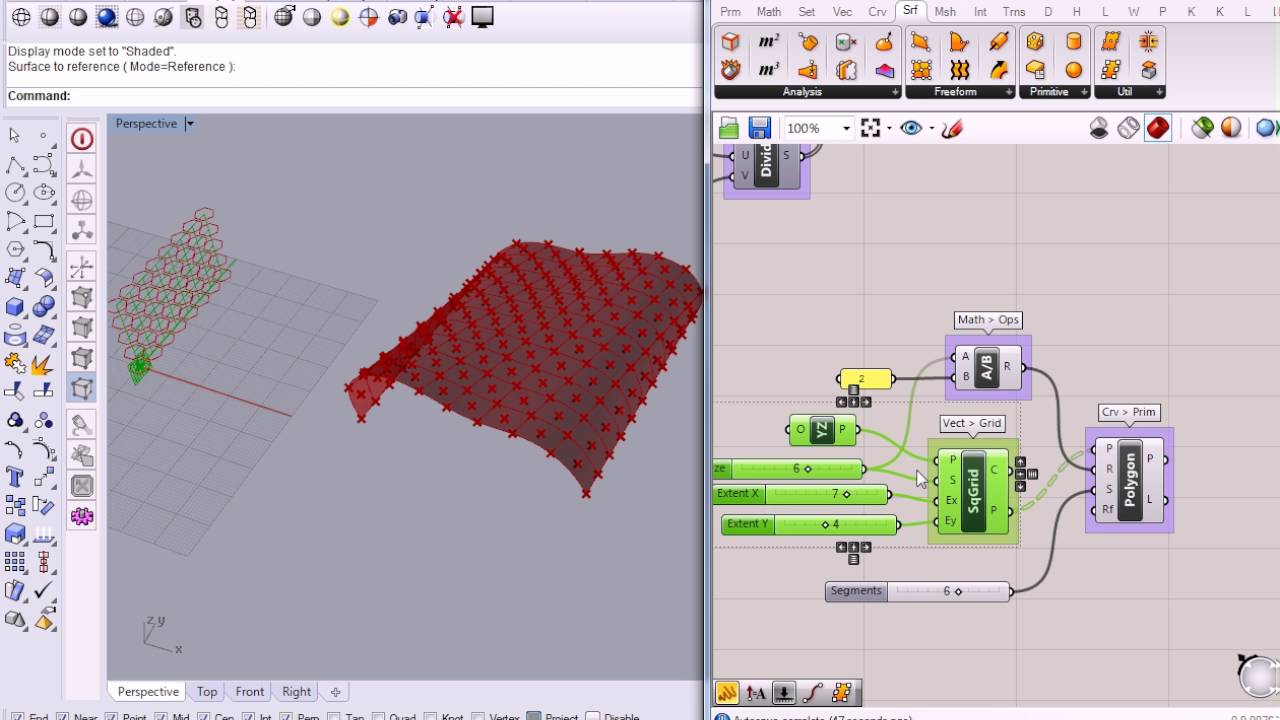Viewport: 1280px width, 720px height.
Task: Click the yellow sphere Render icon
Action: point(340,17)
